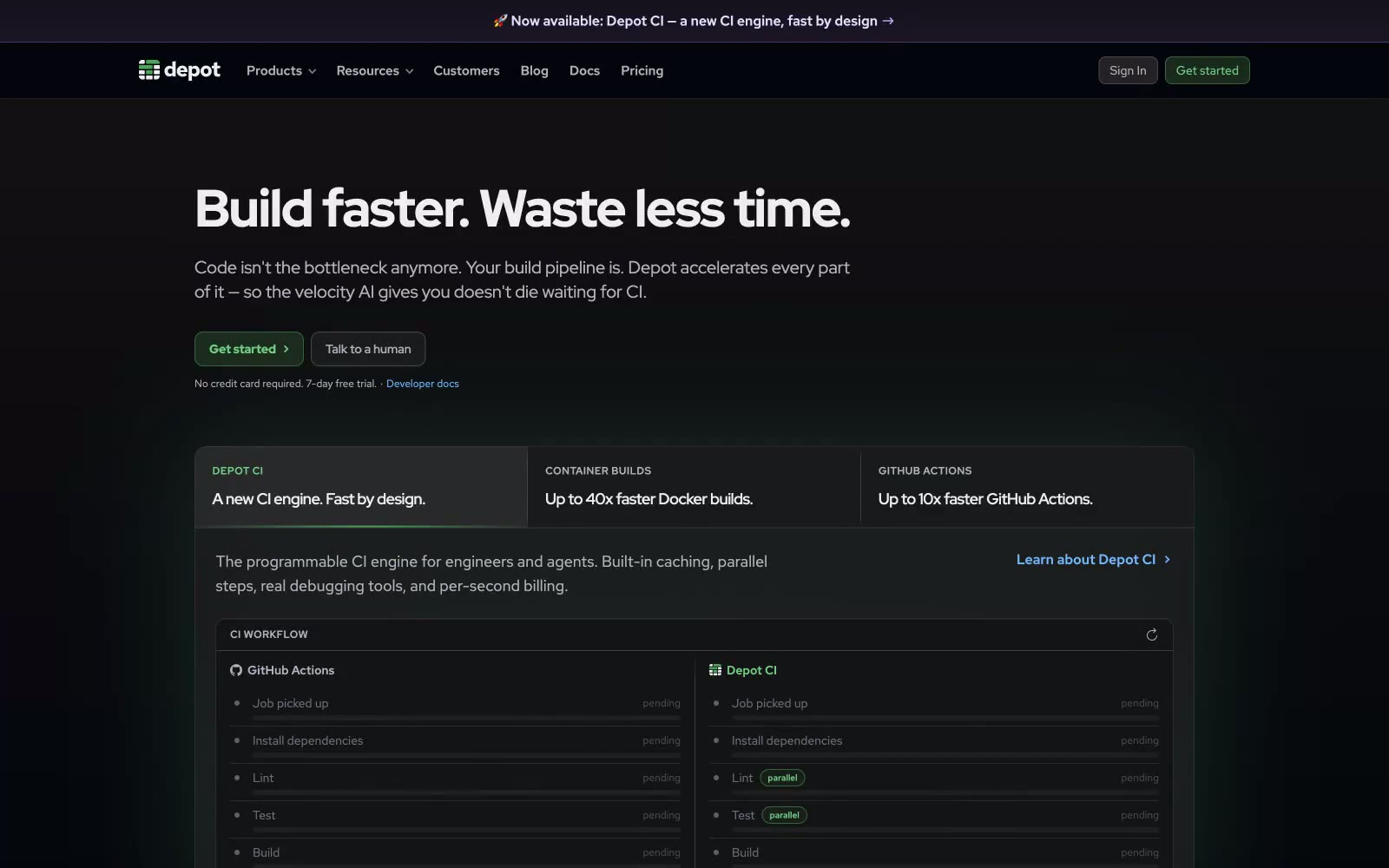Click the 'No credit card required' note
The image size is (1389, 868).
pos(286,384)
